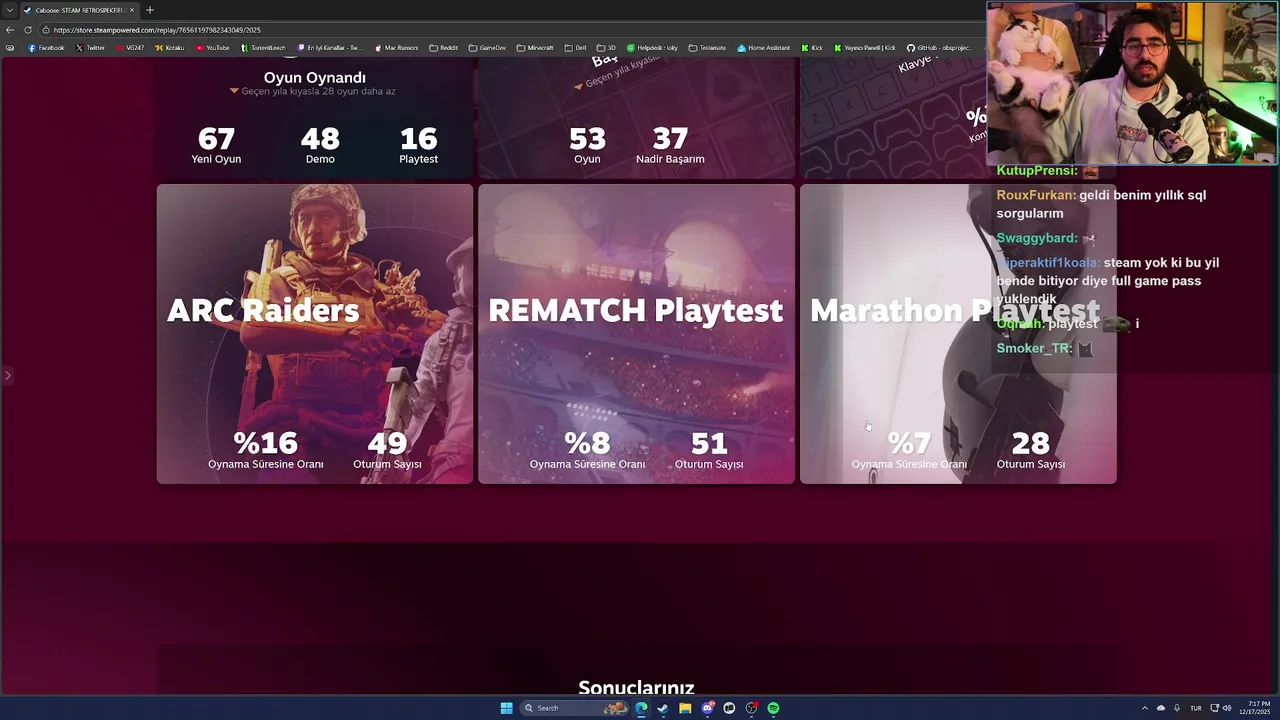The width and height of the screenshot is (1280, 720).
Task: Switch the TUR keyboard language
Action: point(1195,708)
